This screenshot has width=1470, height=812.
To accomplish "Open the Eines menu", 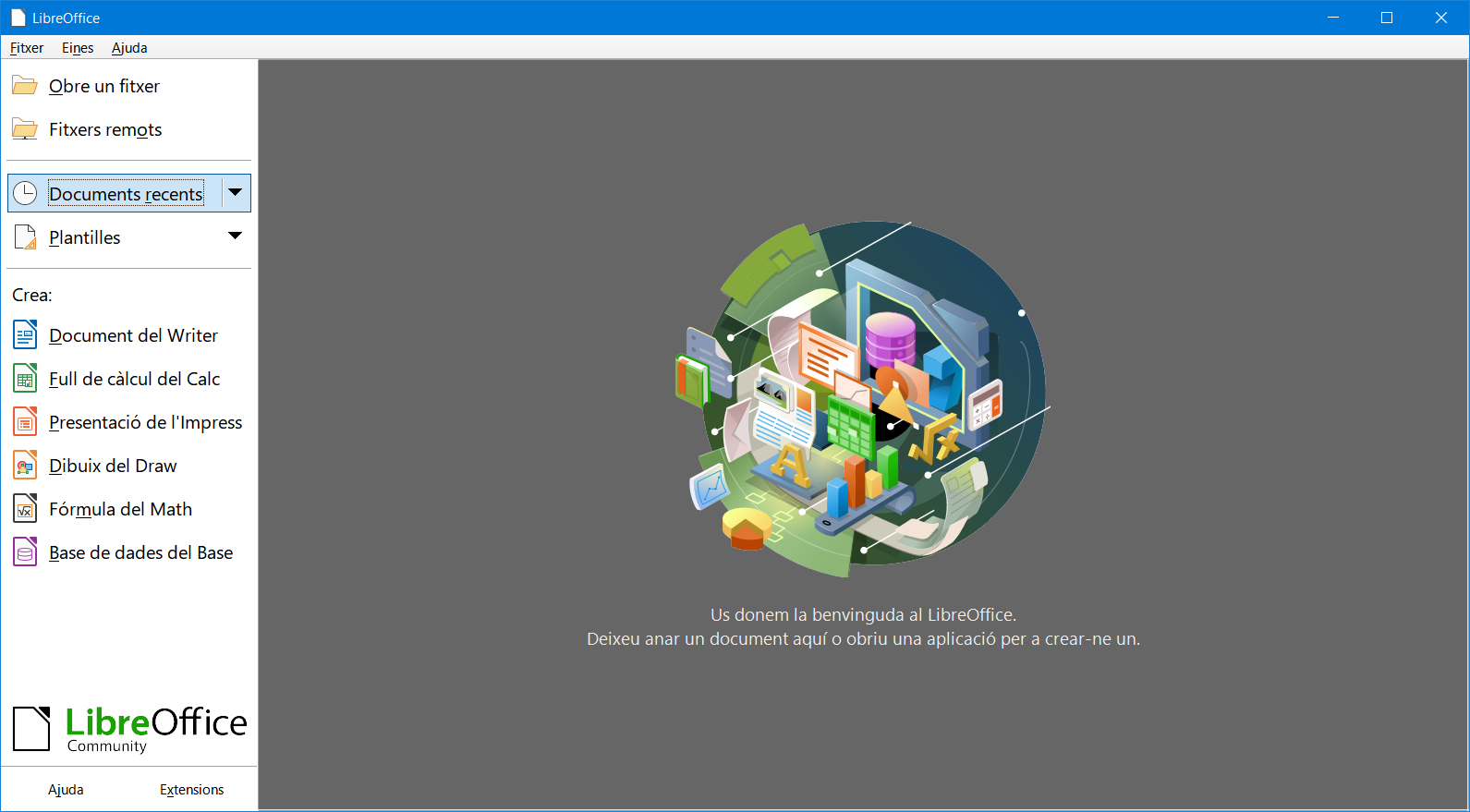I will click(x=78, y=48).
